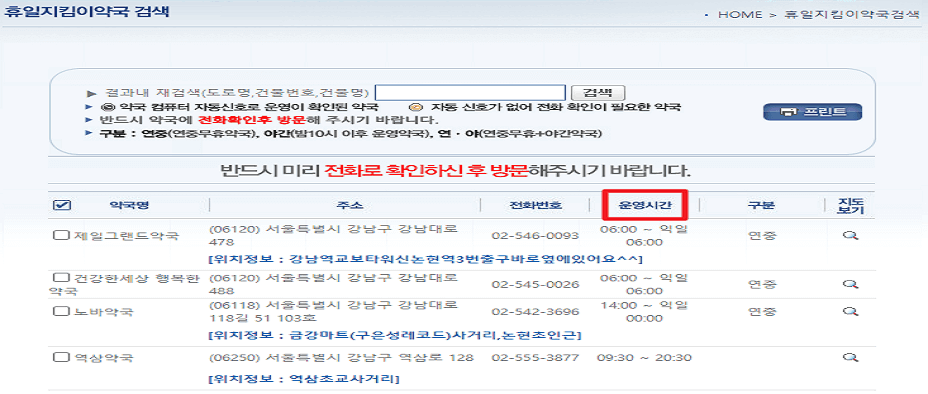Screen dimensions: 928x394
Task: Check the 역삼약국 checkbox
Action: pos(62,357)
